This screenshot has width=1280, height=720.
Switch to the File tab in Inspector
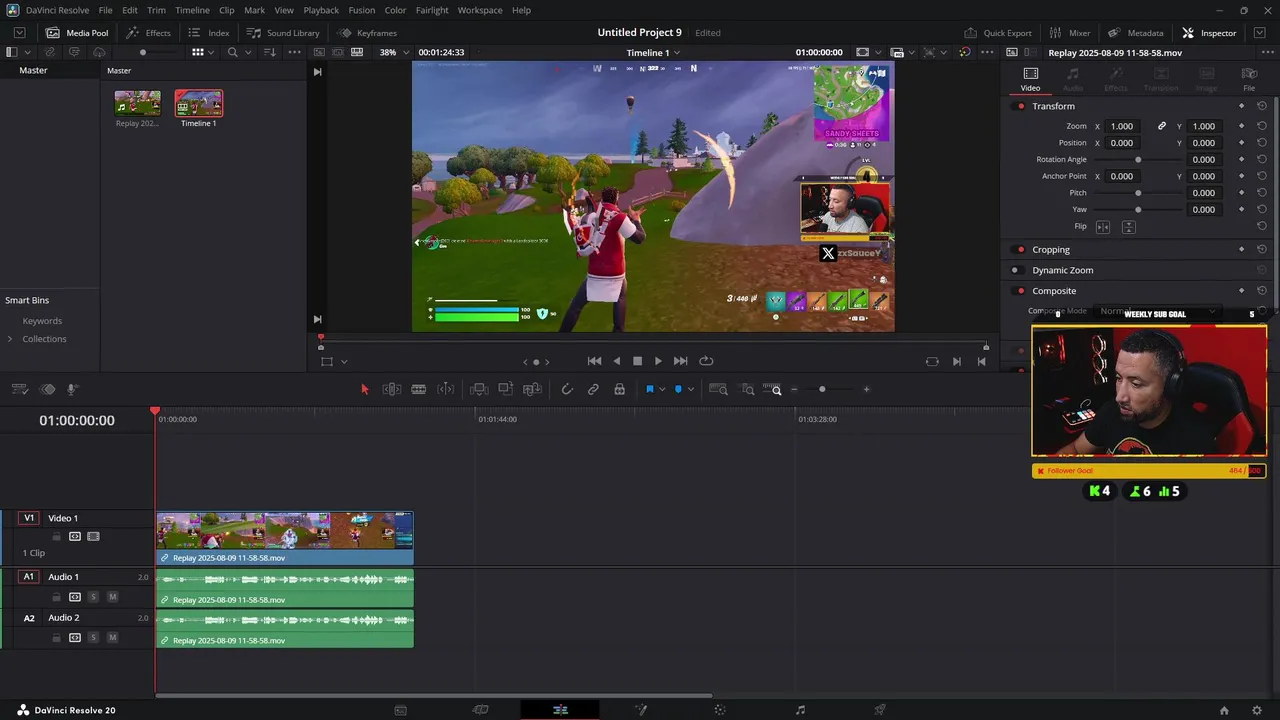[1249, 79]
